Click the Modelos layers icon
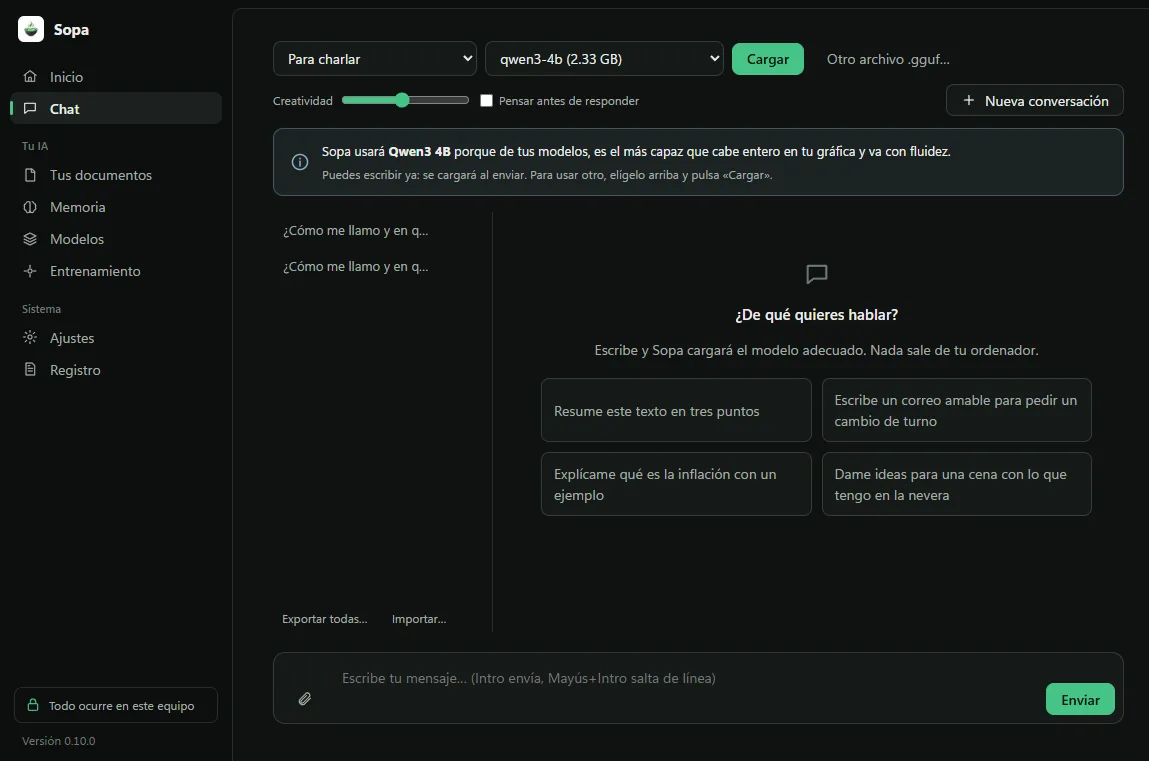This screenshot has height=761, width=1149. [30, 239]
